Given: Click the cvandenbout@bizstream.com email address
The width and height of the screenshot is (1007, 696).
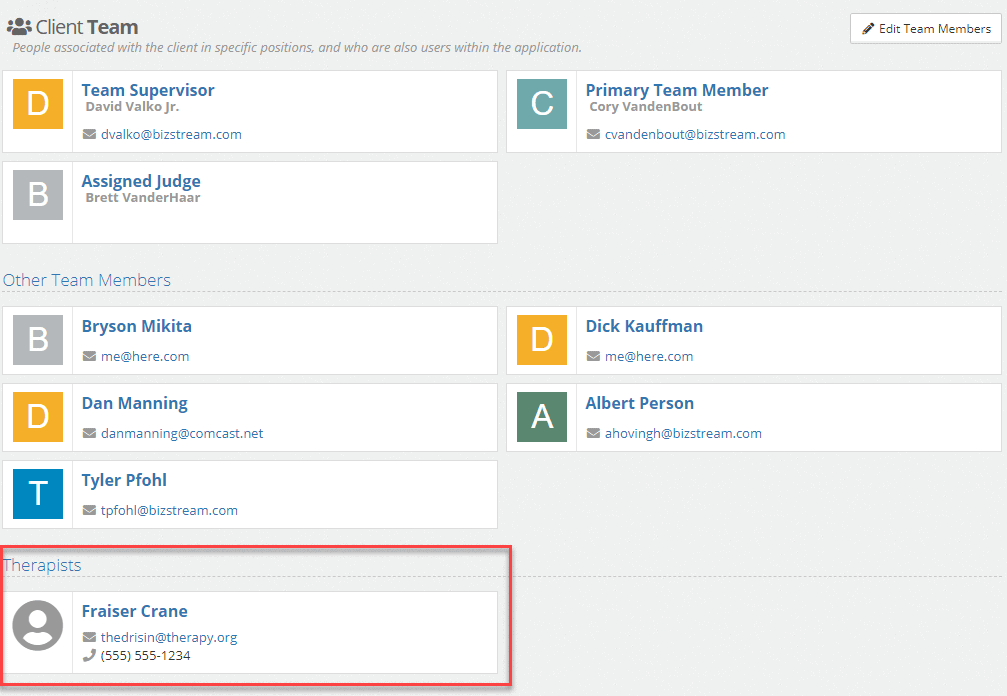Looking at the screenshot, I should (x=695, y=134).
